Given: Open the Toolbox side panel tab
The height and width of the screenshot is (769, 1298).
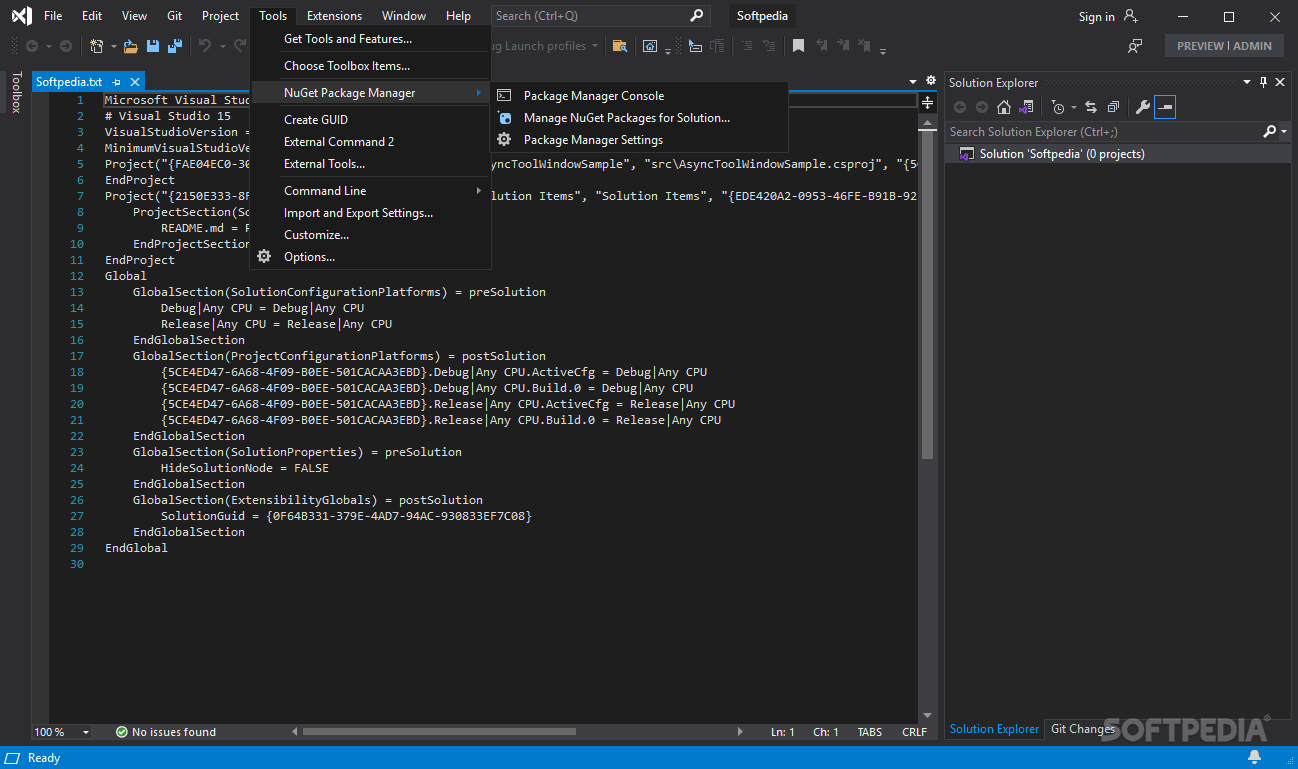Looking at the screenshot, I should point(15,92).
